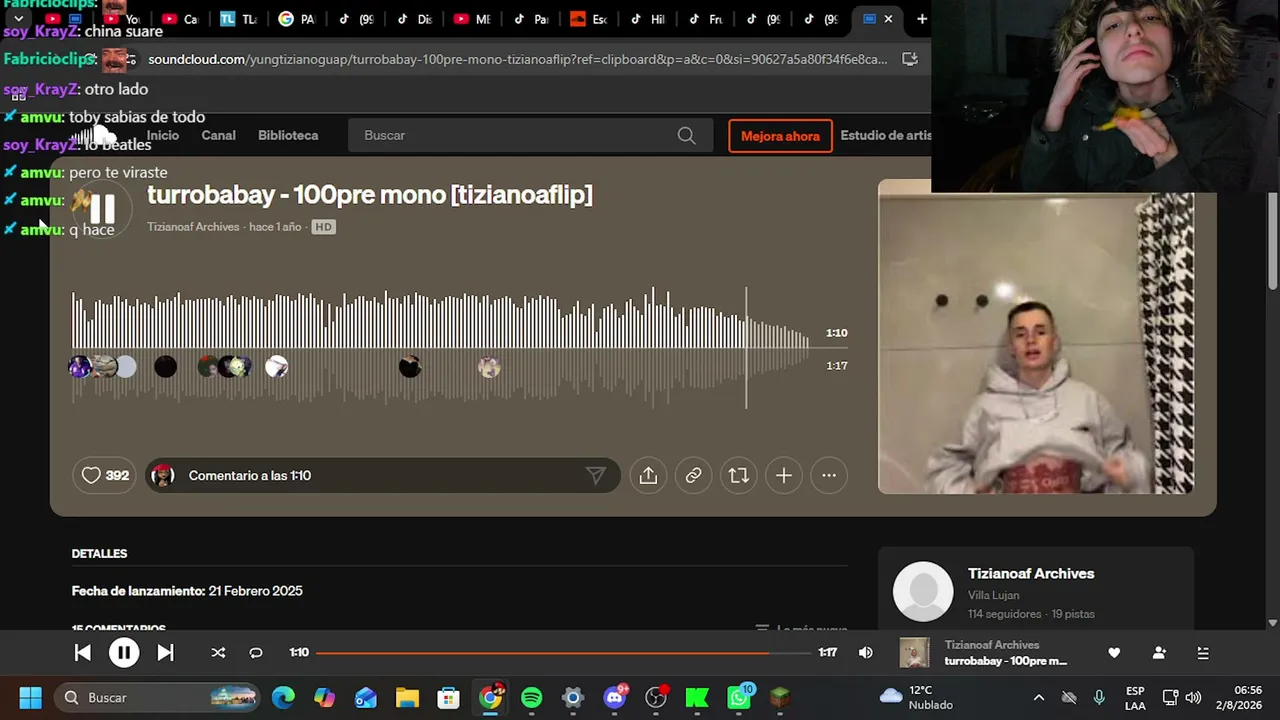Like the playing track via heart in player bar
Image resolution: width=1280 pixels, height=720 pixels.
coord(1114,653)
